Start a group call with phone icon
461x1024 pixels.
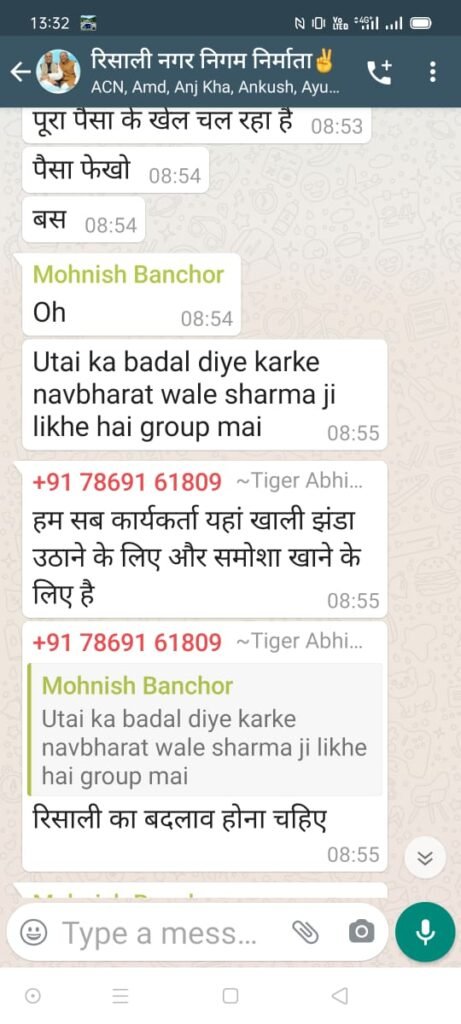pos(381,72)
